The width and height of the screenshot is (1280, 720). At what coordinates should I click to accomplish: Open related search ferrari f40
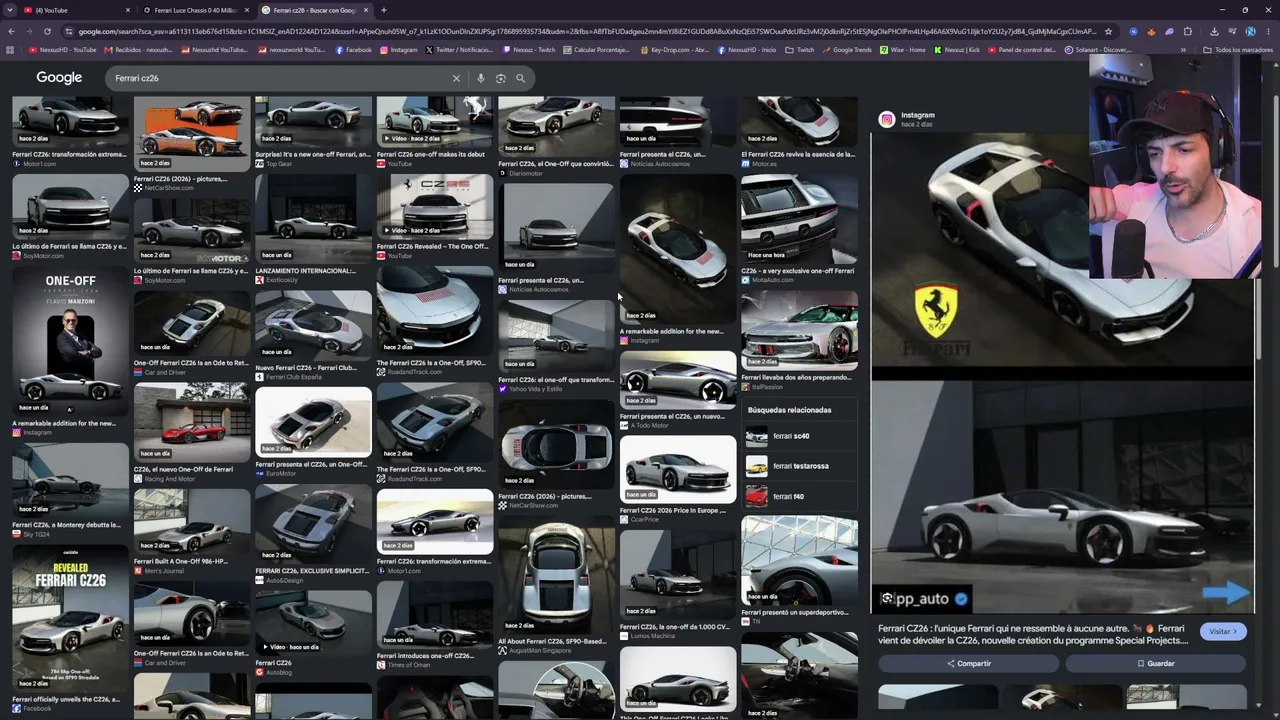[x=800, y=496]
